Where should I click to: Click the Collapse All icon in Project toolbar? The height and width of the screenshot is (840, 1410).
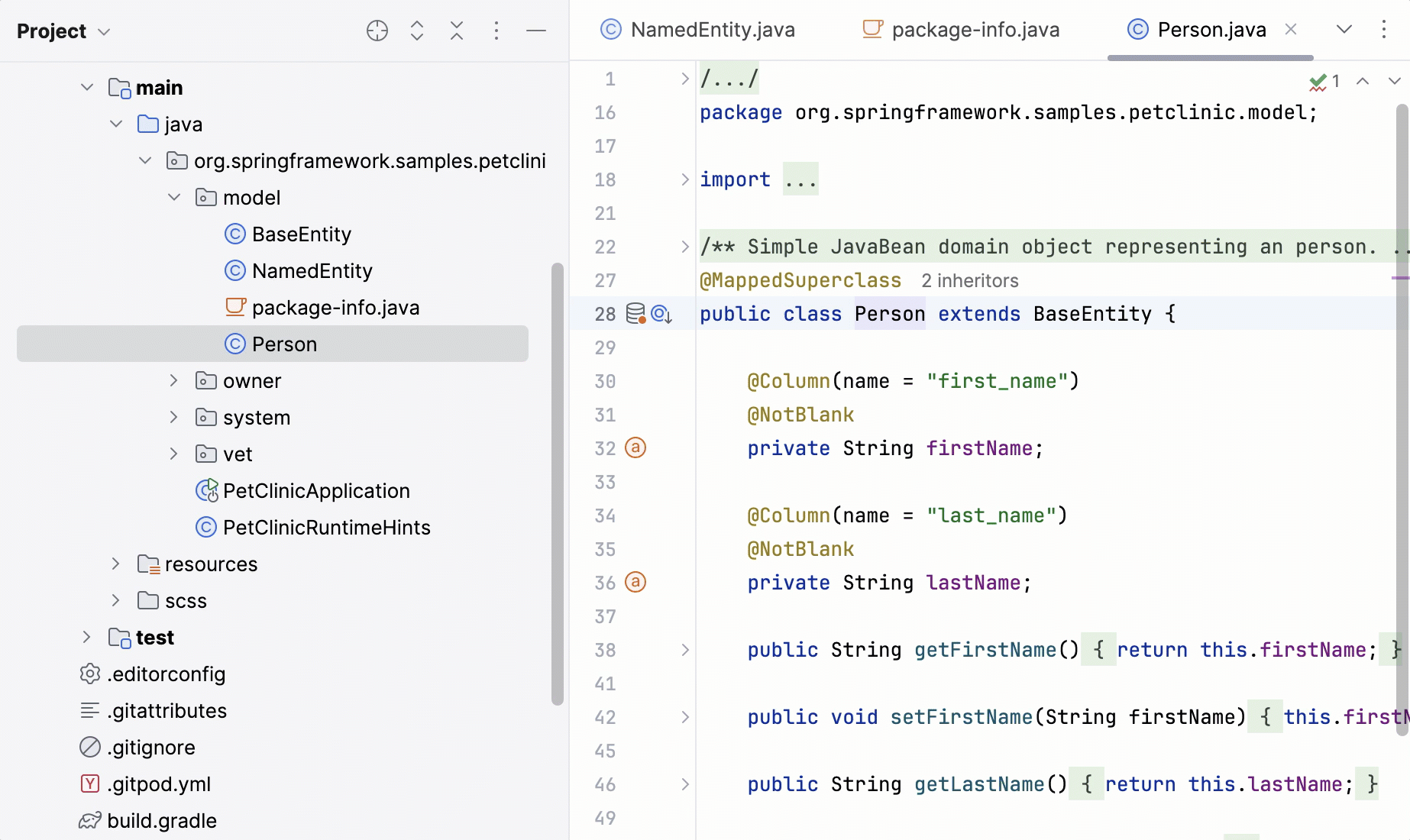(456, 31)
